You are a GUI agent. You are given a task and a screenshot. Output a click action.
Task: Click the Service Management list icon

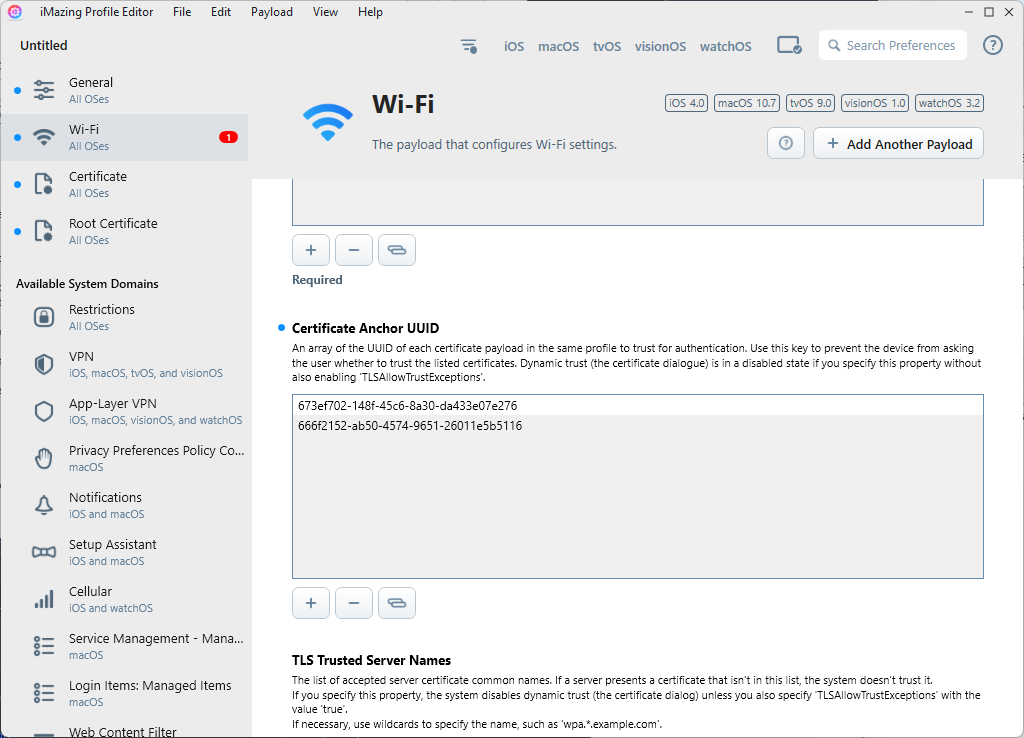coord(44,646)
